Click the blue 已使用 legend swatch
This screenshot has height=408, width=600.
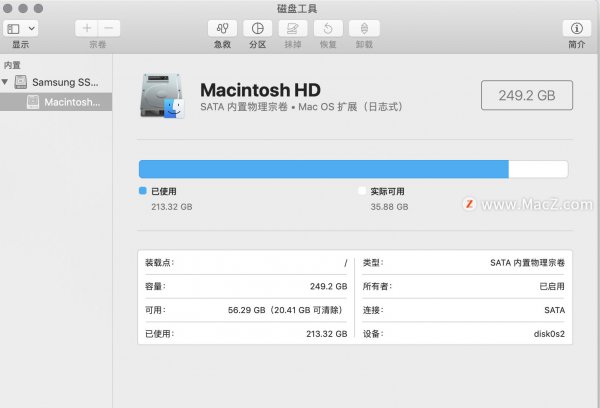click(143, 189)
